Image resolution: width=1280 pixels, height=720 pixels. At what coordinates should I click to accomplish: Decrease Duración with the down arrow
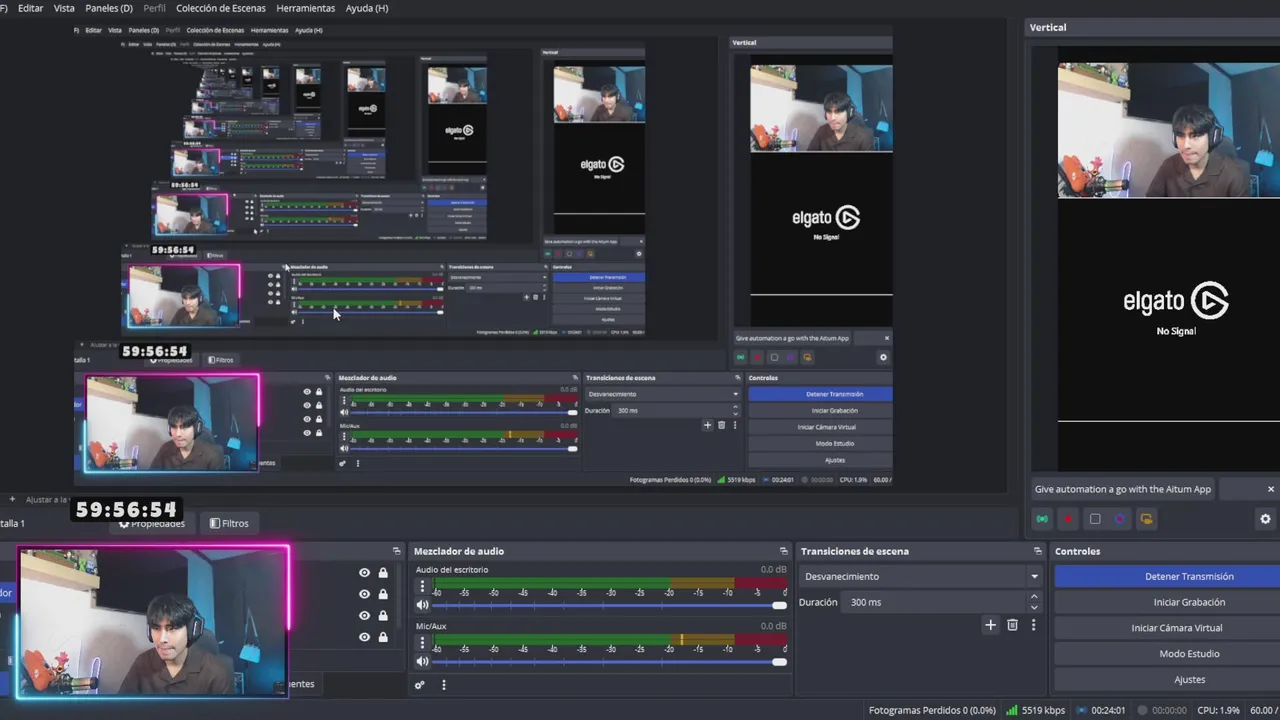click(1034, 607)
